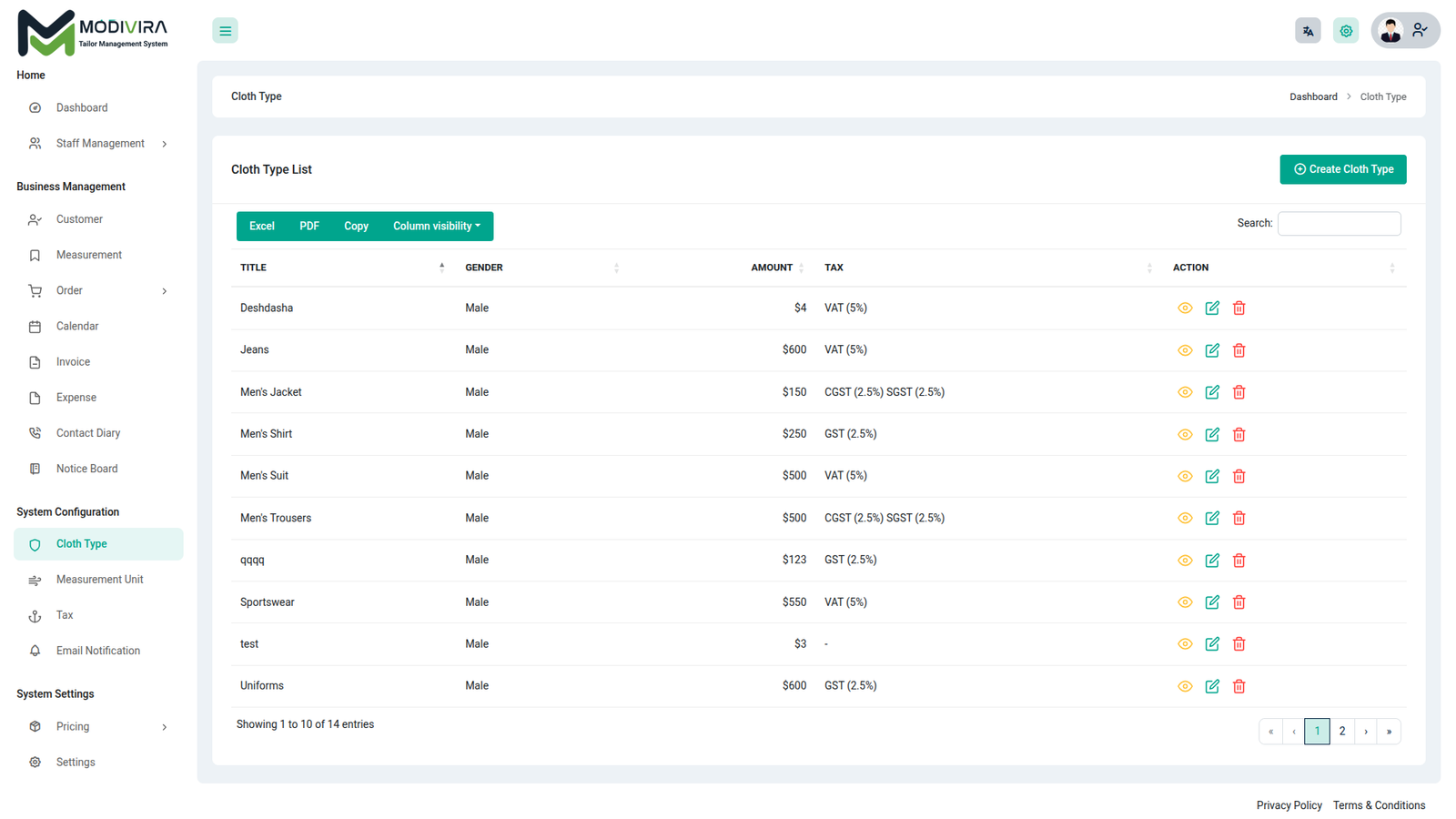Export the list to Excel
Viewport: 1456px width, 819px height.
tap(262, 227)
